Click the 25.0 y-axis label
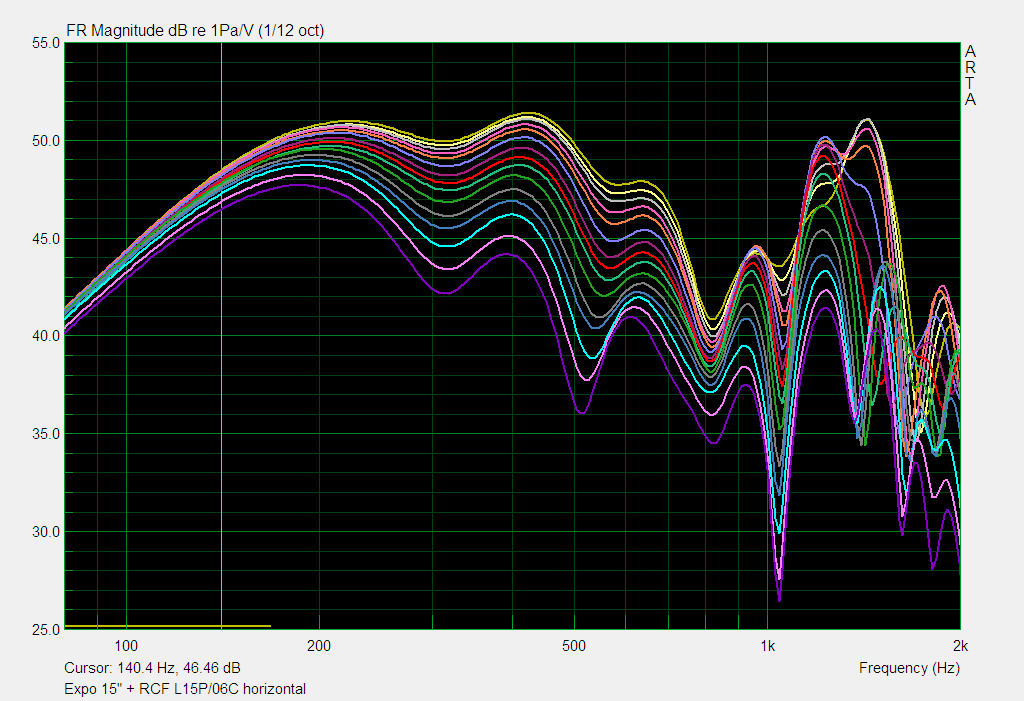Image resolution: width=1024 pixels, height=701 pixels. pyautogui.click(x=46, y=630)
